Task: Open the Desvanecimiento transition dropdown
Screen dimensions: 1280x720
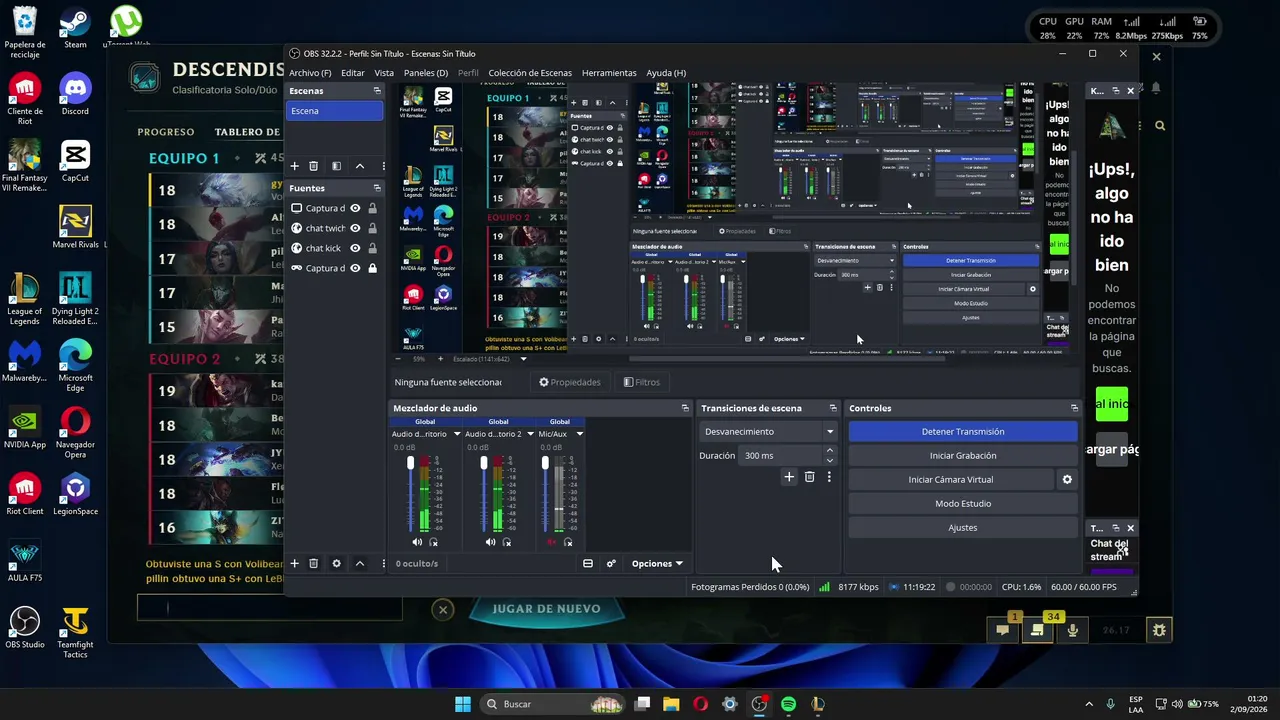Action: [x=768, y=432]
